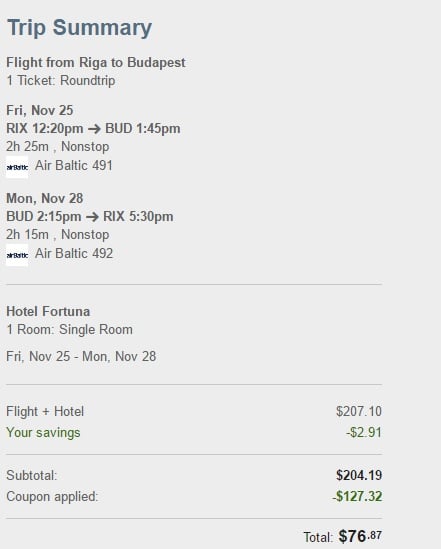441x549 pixels.
Task: Click the Coupon applied amount -$127.32
Action: coord(357,496)
